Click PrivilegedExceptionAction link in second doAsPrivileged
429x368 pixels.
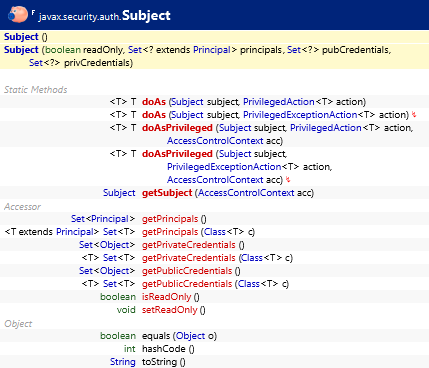[224, 167]
